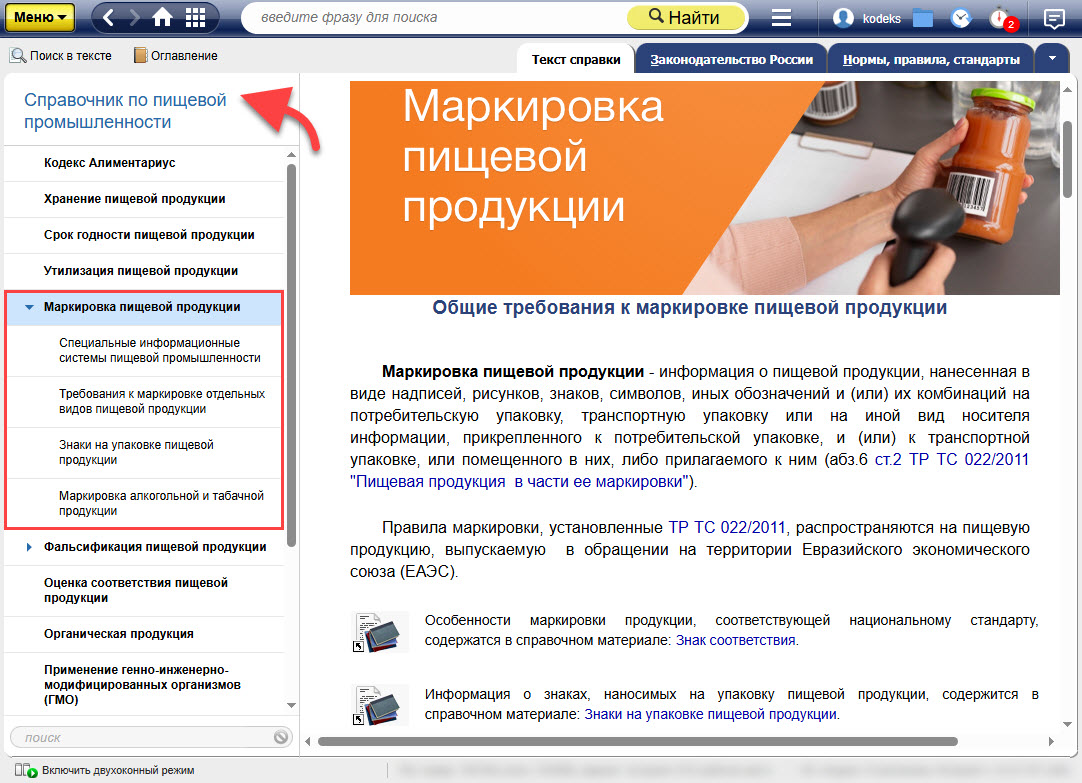Clear the sidebar search field

281,738
